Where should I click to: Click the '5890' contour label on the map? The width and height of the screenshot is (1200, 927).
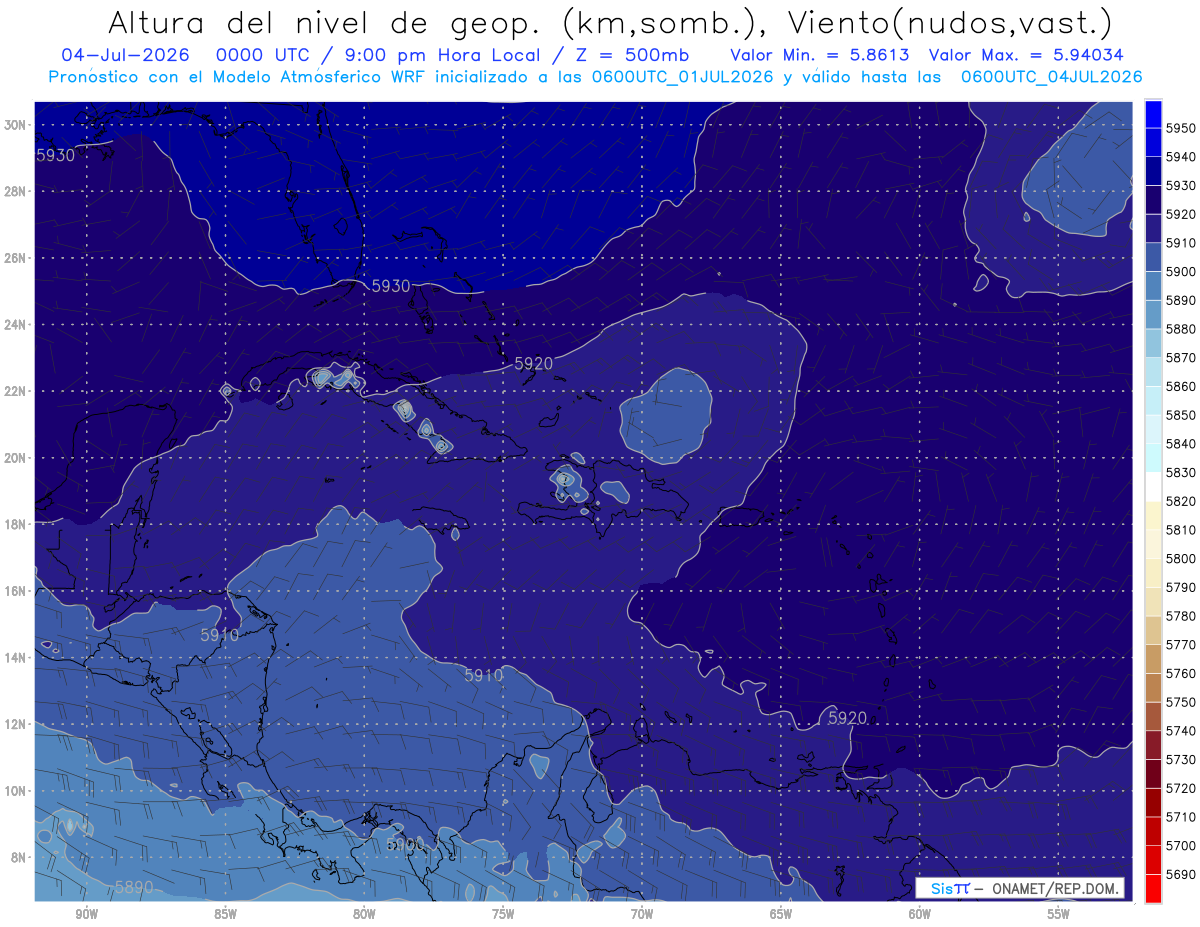coord(134,887)
